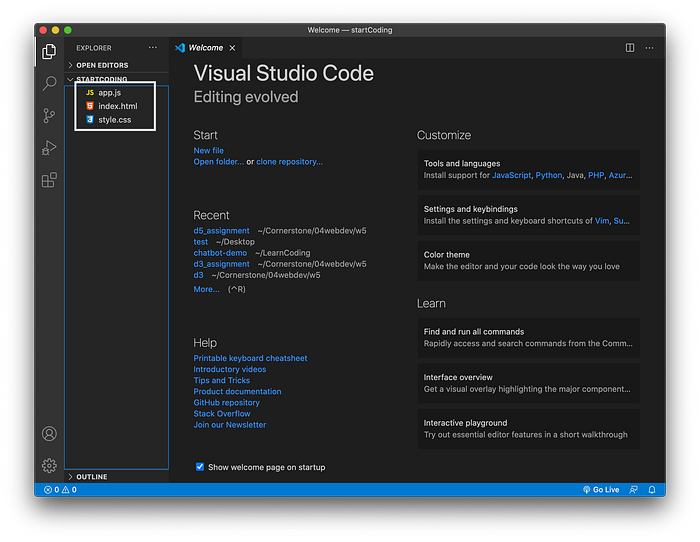This screenshot has width=700, height=542.
Task: Click errors and warnings count in status bar
Action: (60, 490)
